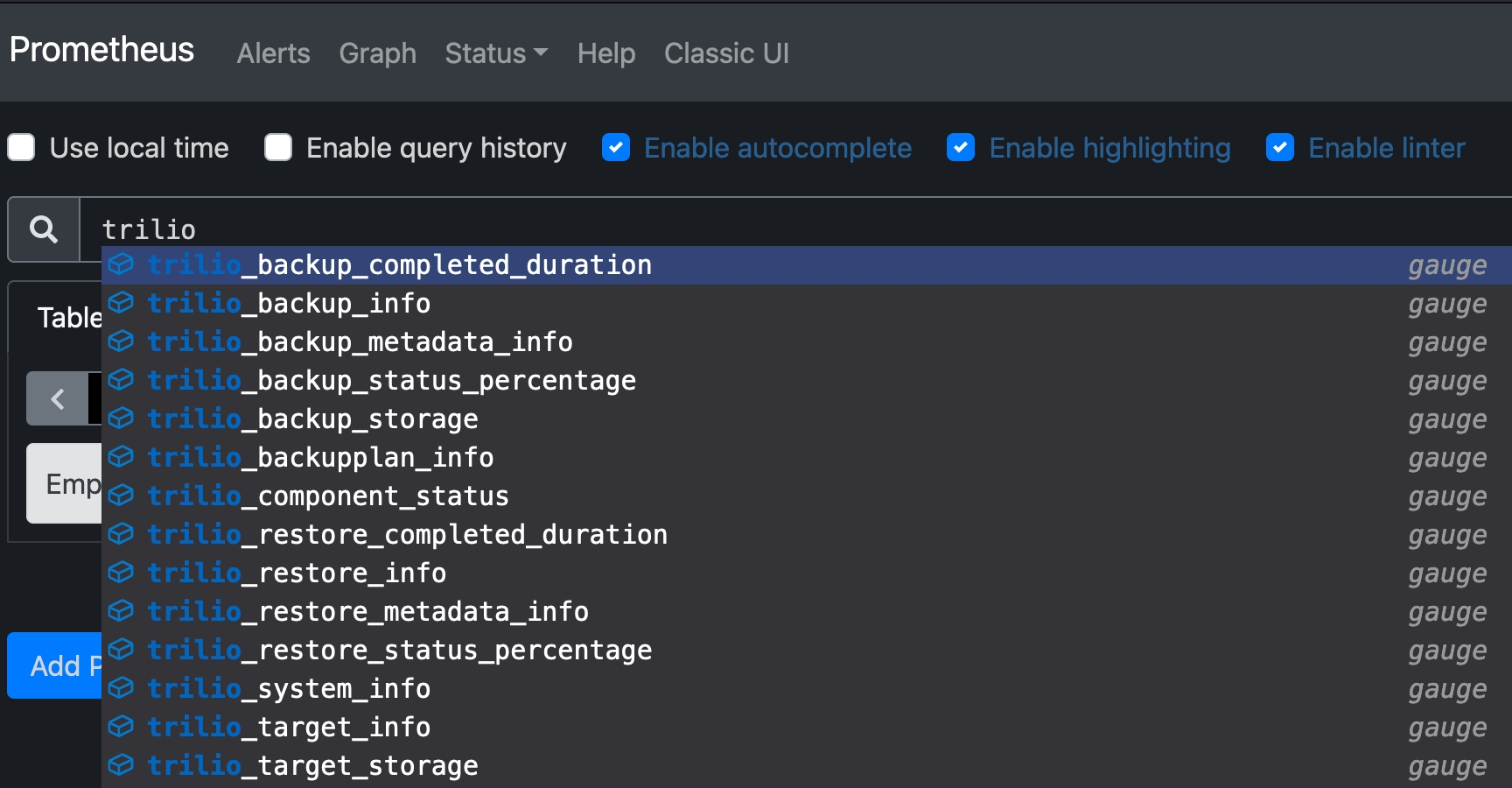The image size is (1512, 788).
Task: Click into the trilio query expression field
Action: [x=787, y=229]
